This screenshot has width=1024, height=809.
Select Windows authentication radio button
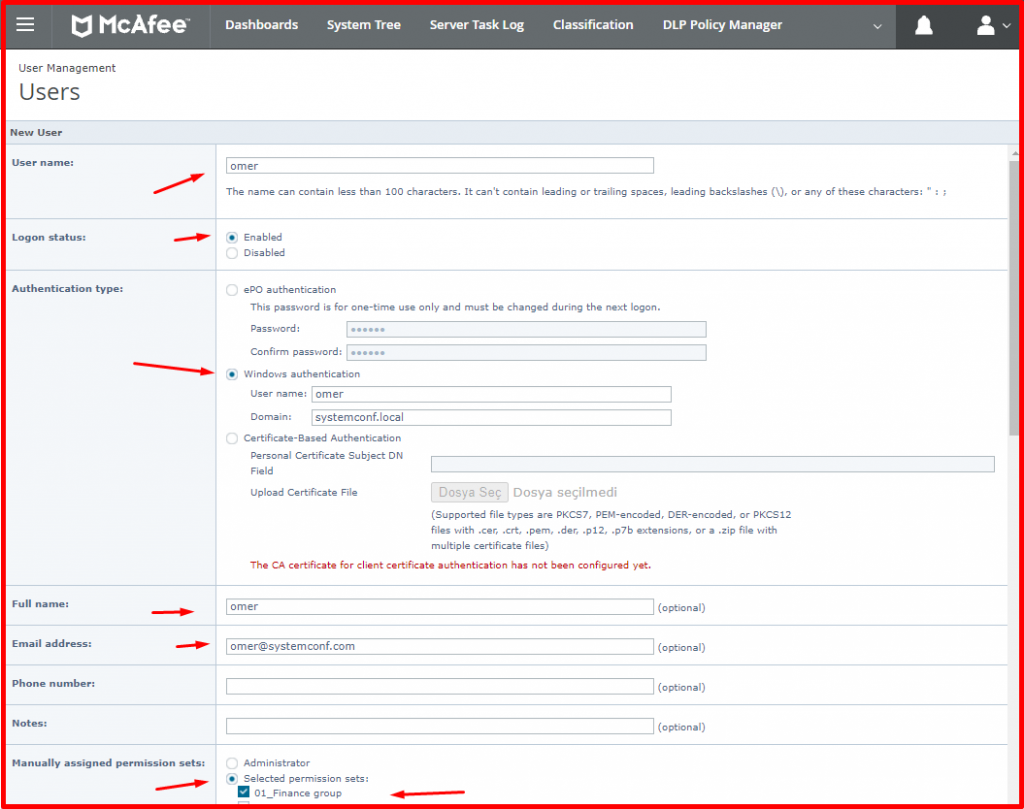(x=231, y=374)
